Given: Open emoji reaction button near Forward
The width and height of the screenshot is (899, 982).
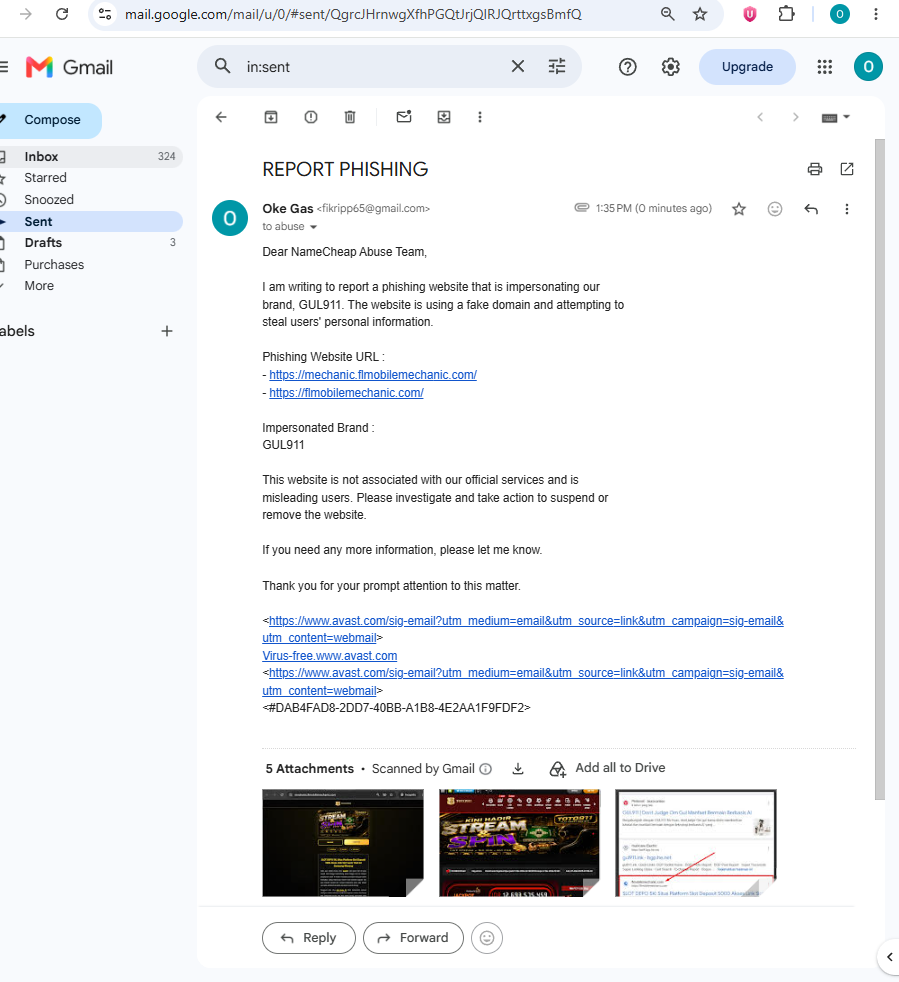Looking at the screenshot, I should coord(487,938).
